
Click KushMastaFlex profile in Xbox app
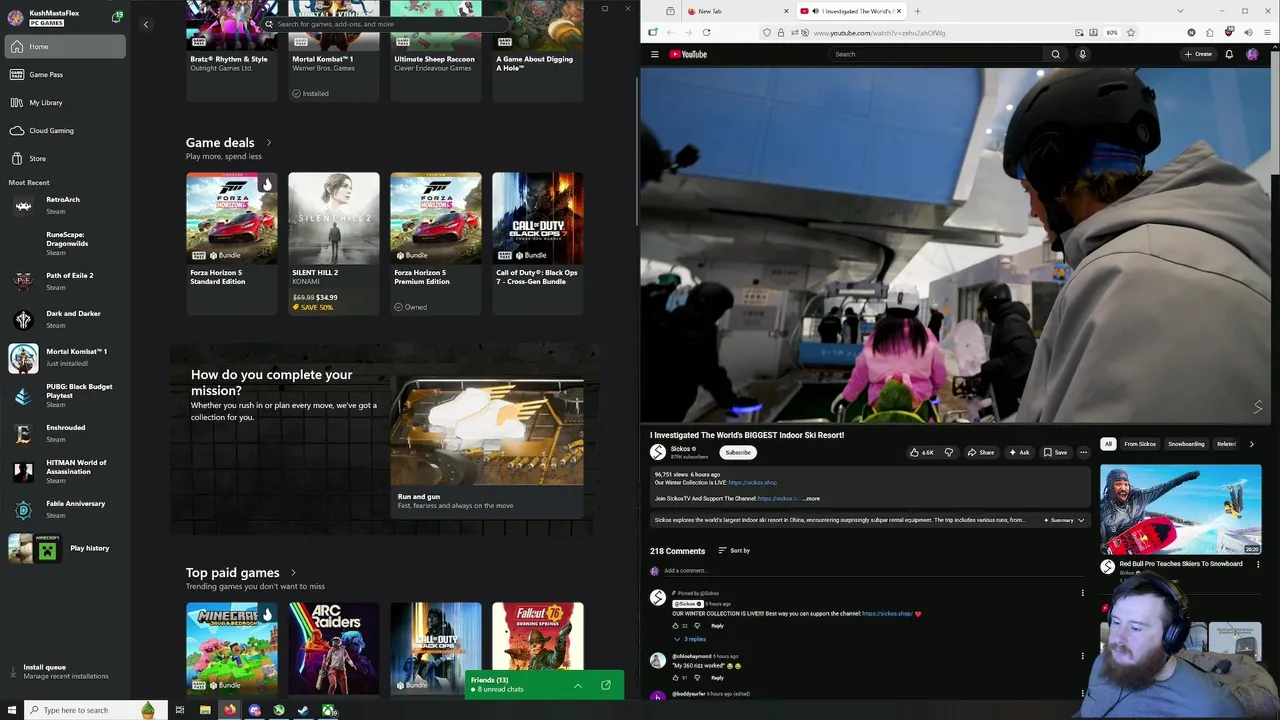tap(55, 18)
